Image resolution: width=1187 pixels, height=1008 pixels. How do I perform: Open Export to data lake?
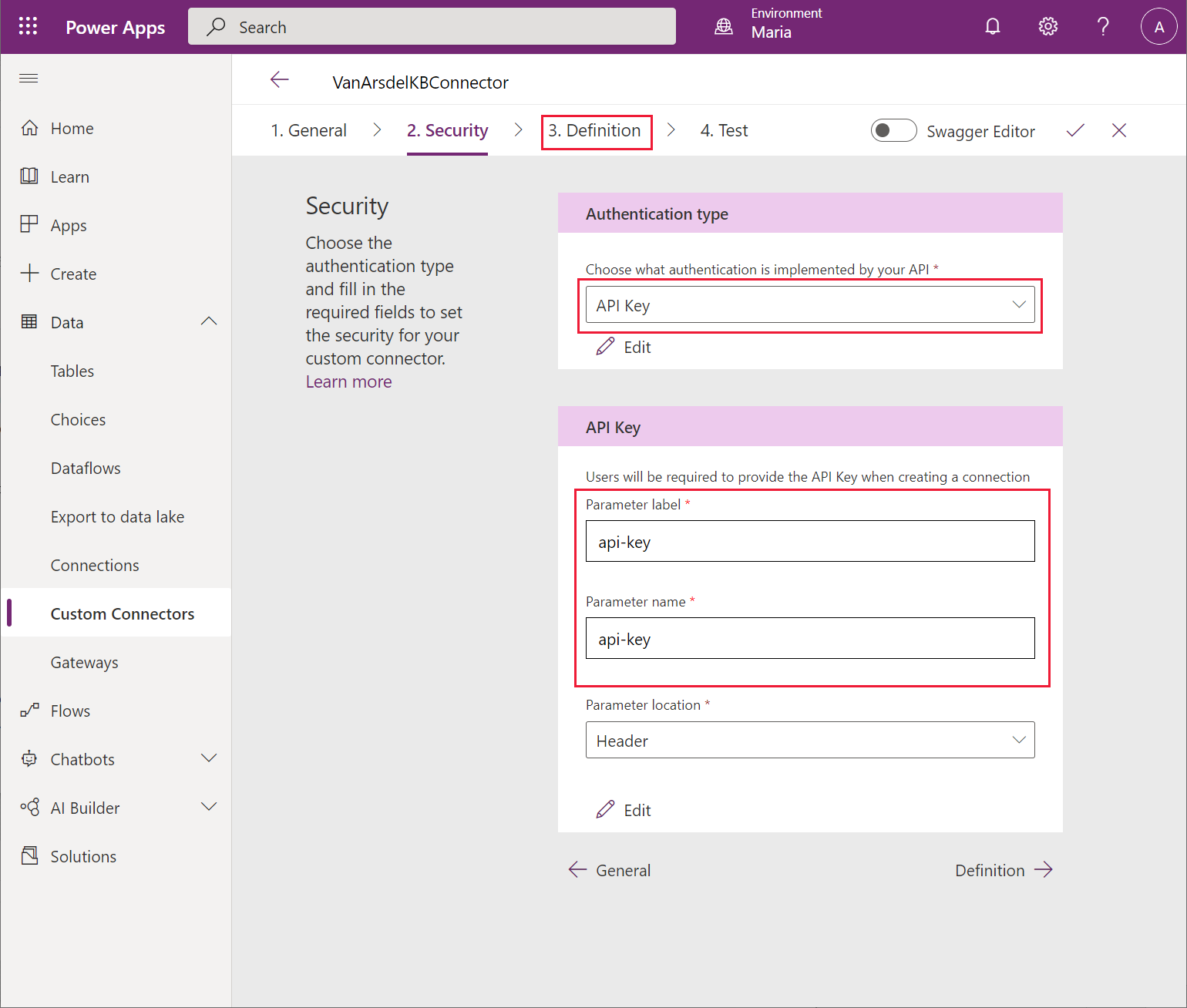pos(116,517)
